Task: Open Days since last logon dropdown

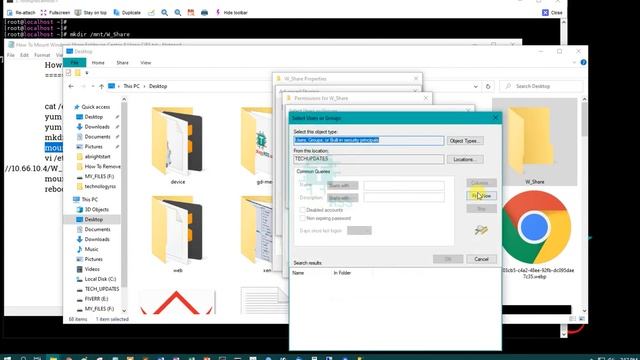Action: [359, 231]
